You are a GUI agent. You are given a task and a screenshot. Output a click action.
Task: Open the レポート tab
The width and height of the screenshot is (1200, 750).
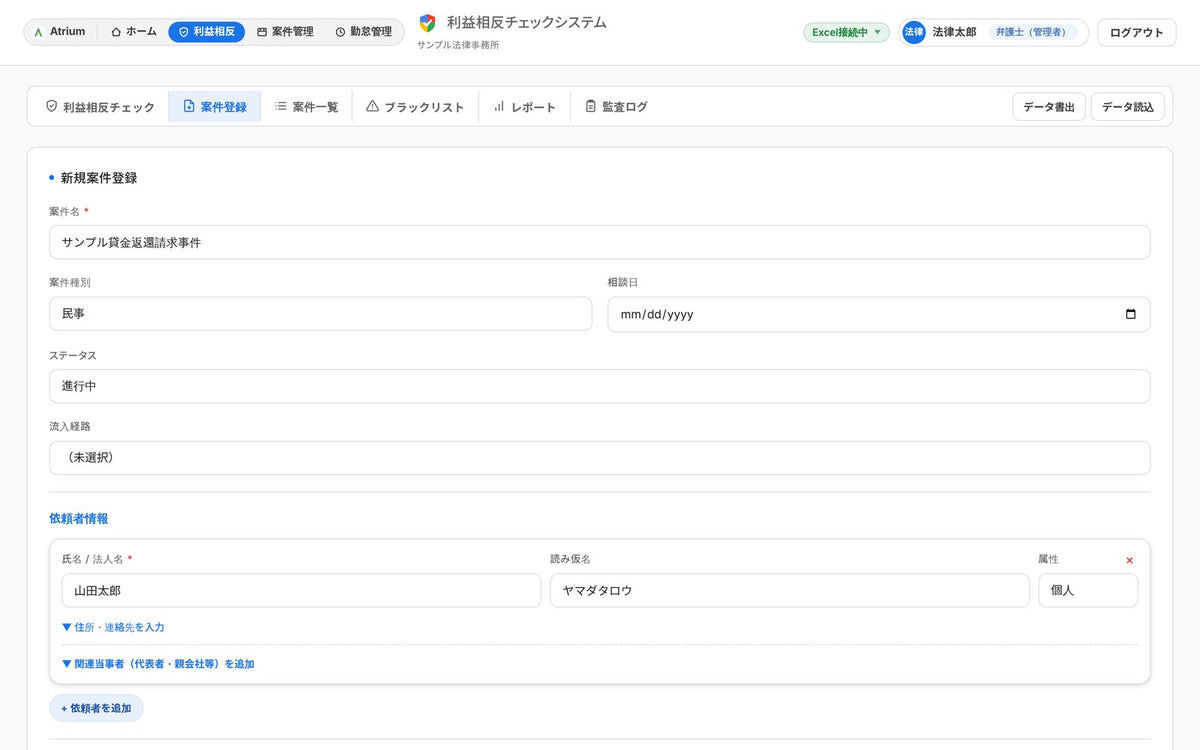(x=525, y=107)
